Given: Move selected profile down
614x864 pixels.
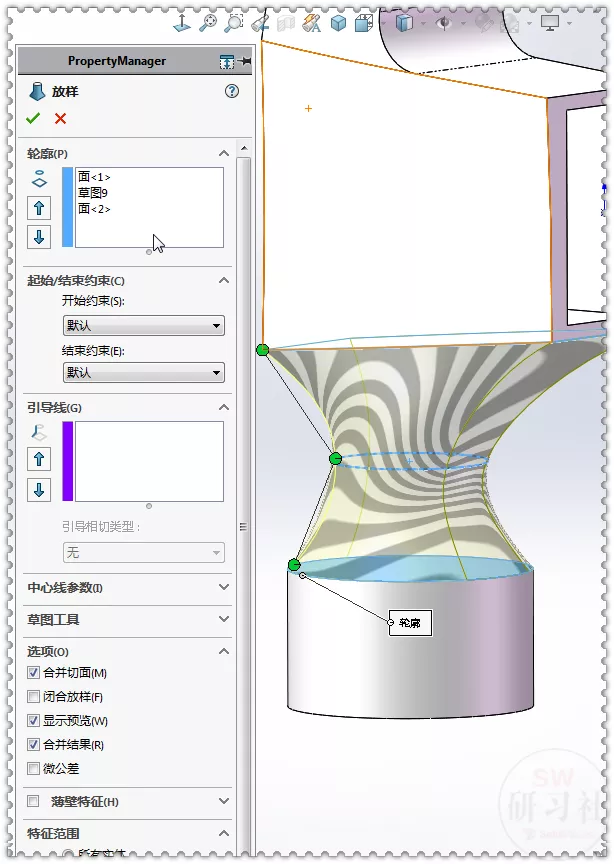Looking at the screenshot, I should tap(39, 237).
